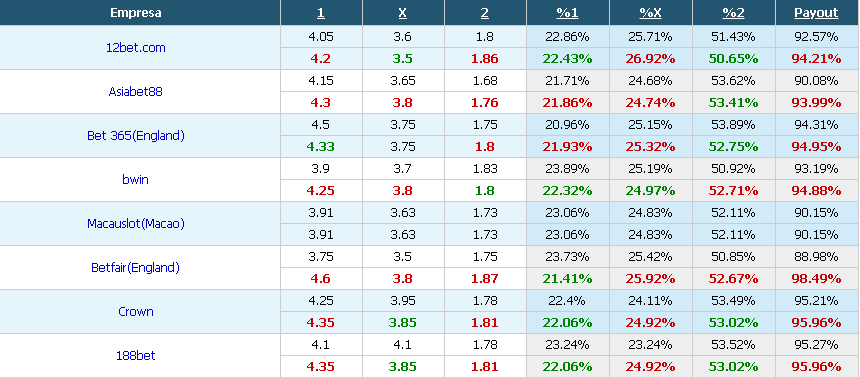Image resolution: width=860 pixels, height=377 pixels.
Task: Click the Crown bookmaker link
Action: click(x=135, y=312)
